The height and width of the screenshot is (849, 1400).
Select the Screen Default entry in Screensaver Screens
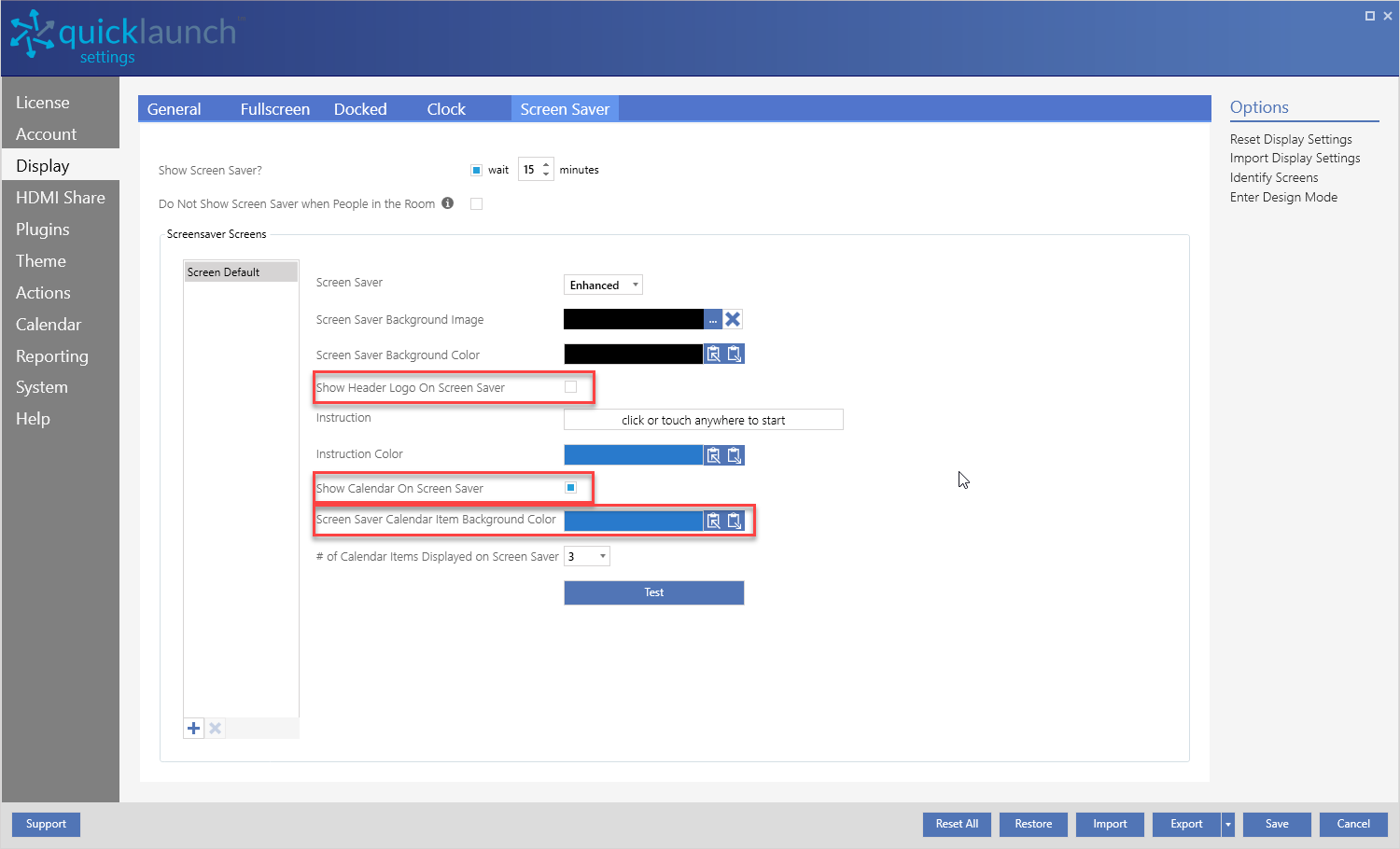point(240,271)
